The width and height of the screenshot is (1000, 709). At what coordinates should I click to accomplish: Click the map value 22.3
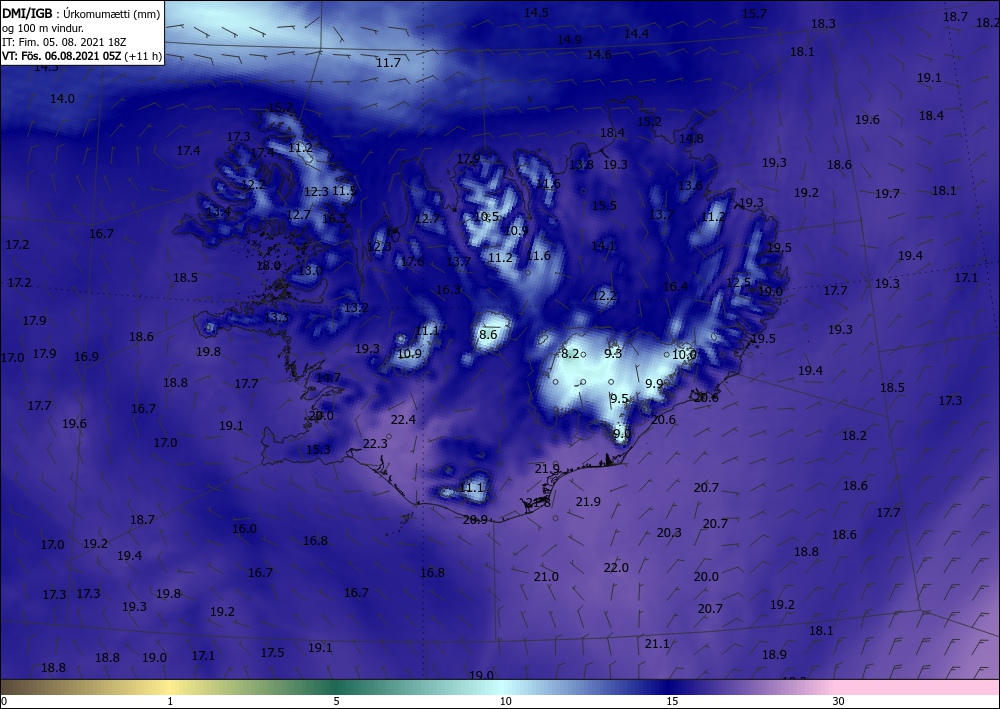[375, 444]
